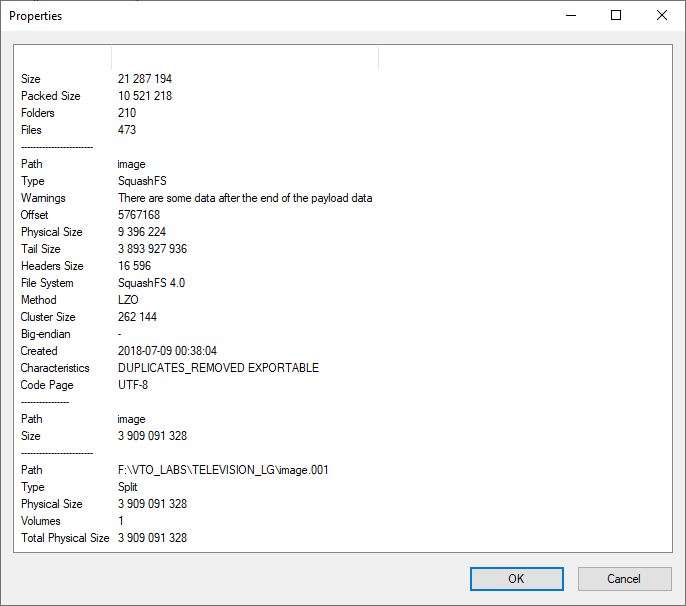Close the Properties dialog window
The height and width of the screenshot is (606, 686).
click(662, 15)
